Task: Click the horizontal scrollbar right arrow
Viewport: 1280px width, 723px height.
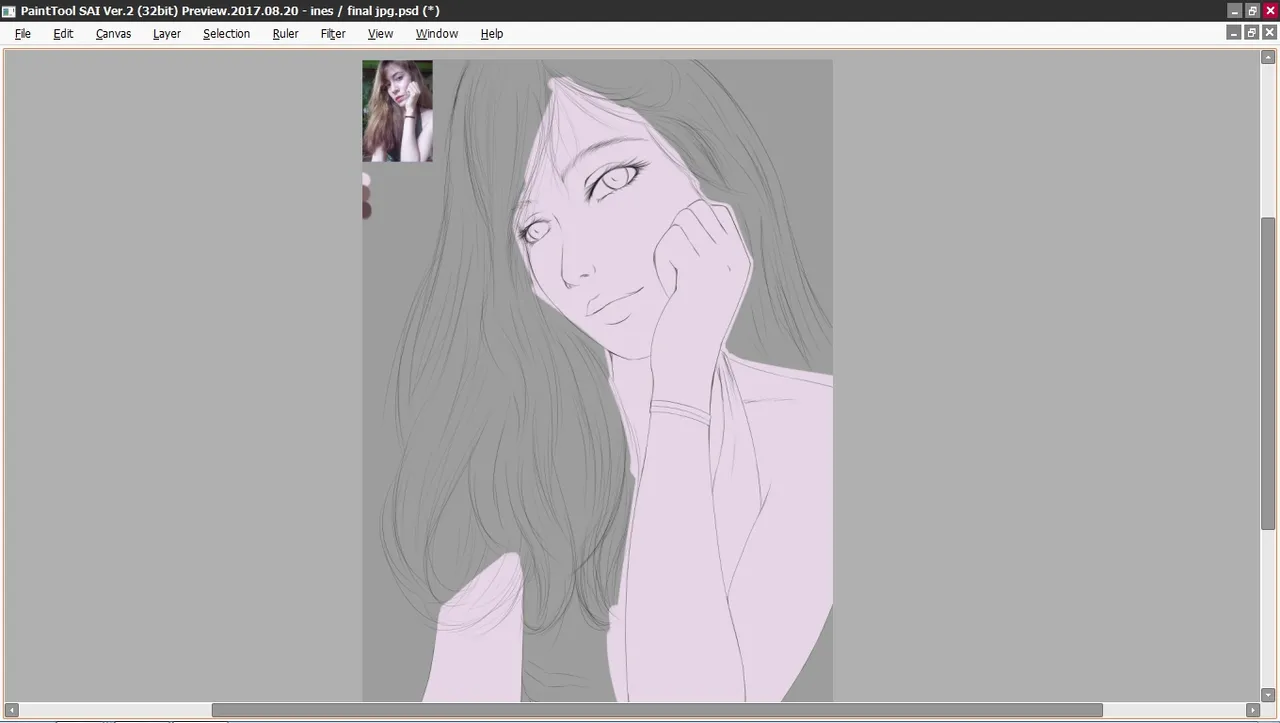Action: click(x=1254, y=710)
